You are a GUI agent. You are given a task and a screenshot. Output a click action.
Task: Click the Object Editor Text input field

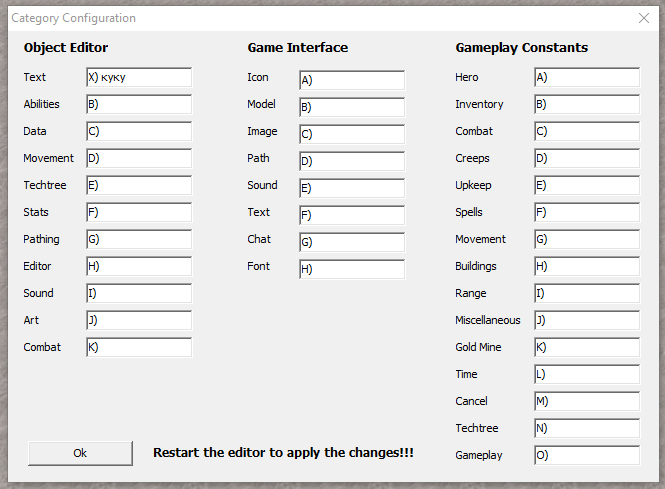(139, 78)
